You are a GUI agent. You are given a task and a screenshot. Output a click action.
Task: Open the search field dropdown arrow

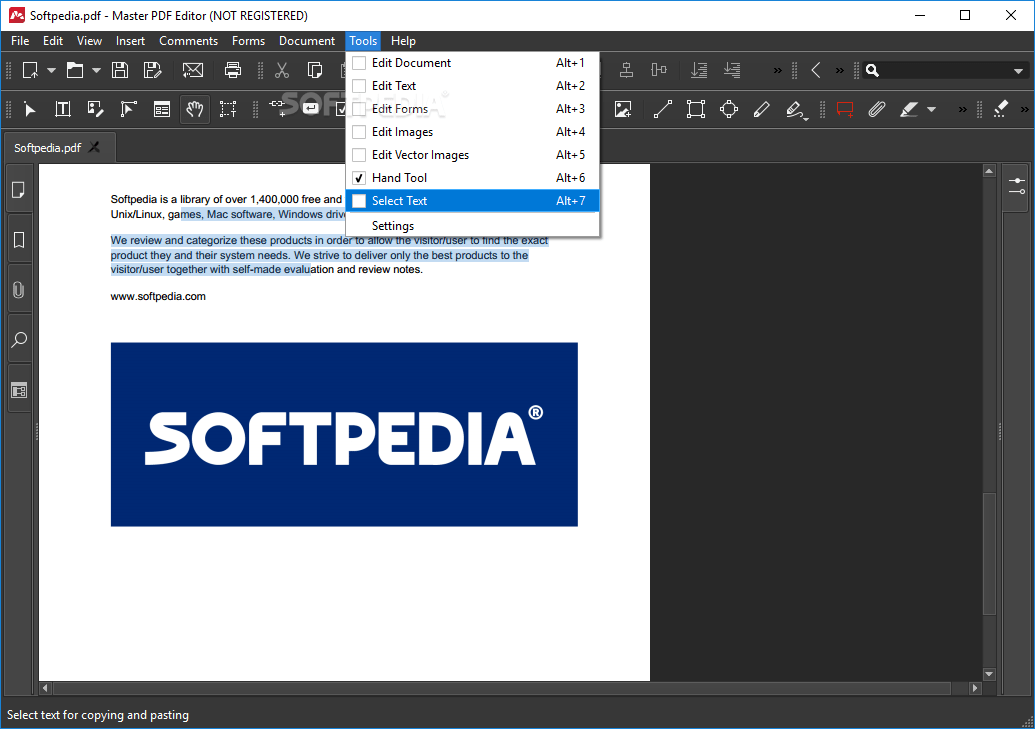point(1018,70)
